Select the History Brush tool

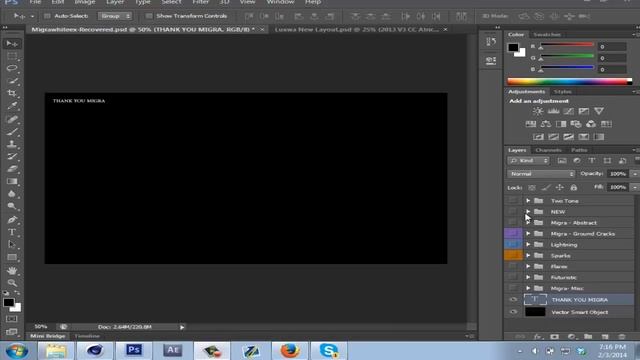tap(12, 156)
